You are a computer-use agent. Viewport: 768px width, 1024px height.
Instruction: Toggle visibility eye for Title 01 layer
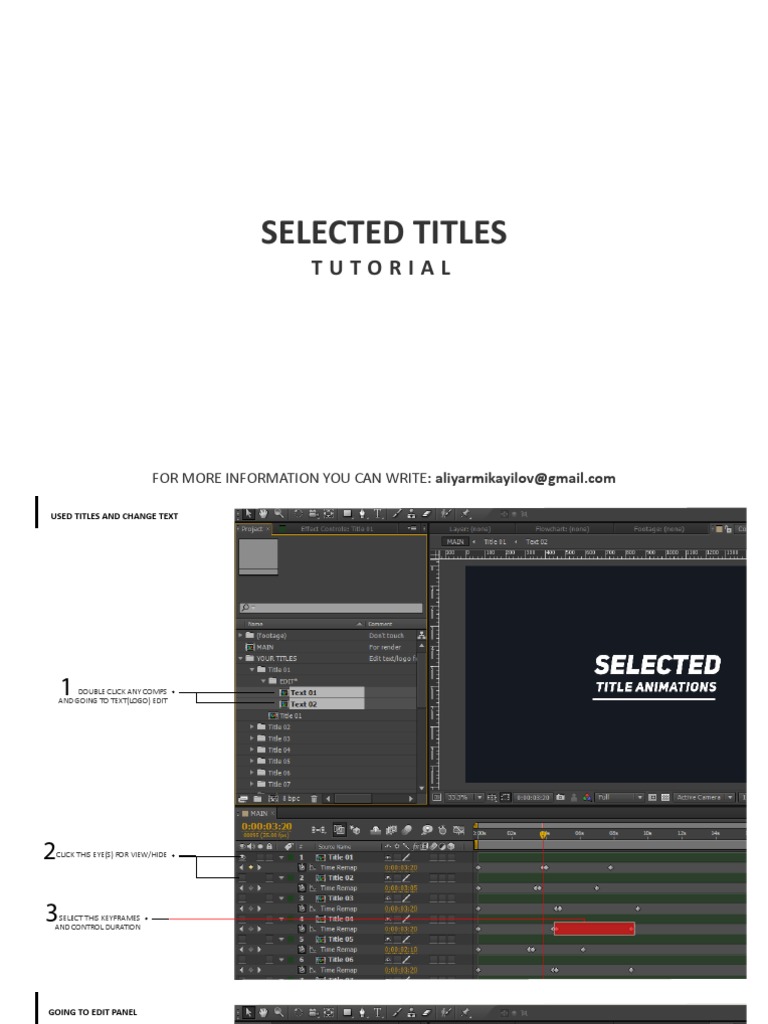click(x=243, y=857)
